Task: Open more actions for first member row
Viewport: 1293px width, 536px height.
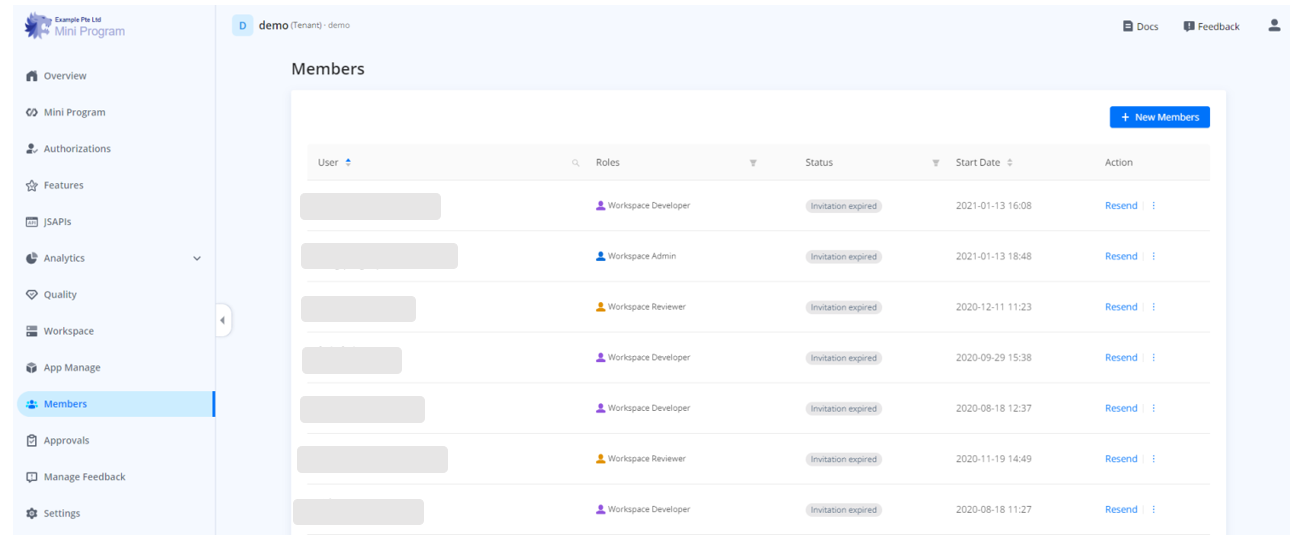Action: pos(1153,206)
